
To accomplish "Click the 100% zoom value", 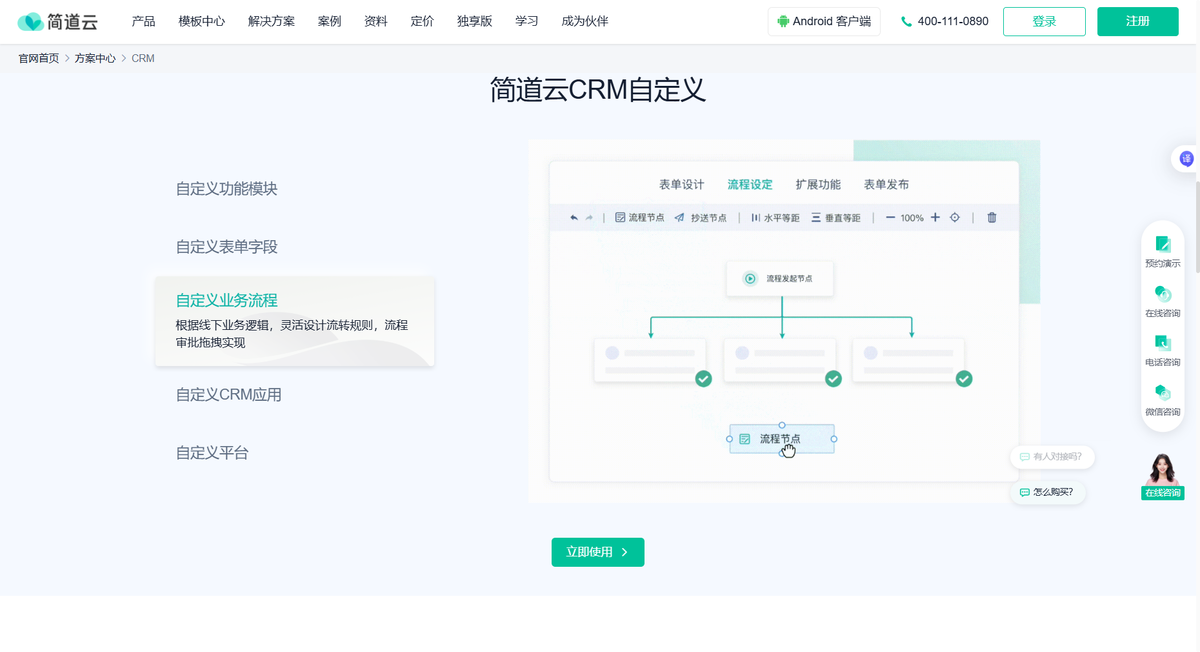I will pos(912,217).
